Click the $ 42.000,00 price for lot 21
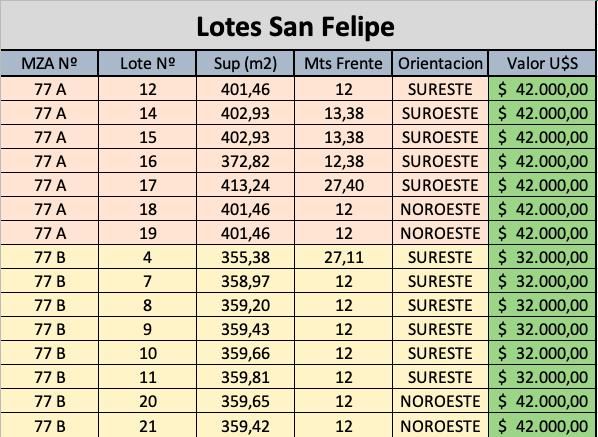The height and width of the screenshot is (437, 598). (542, 426)
